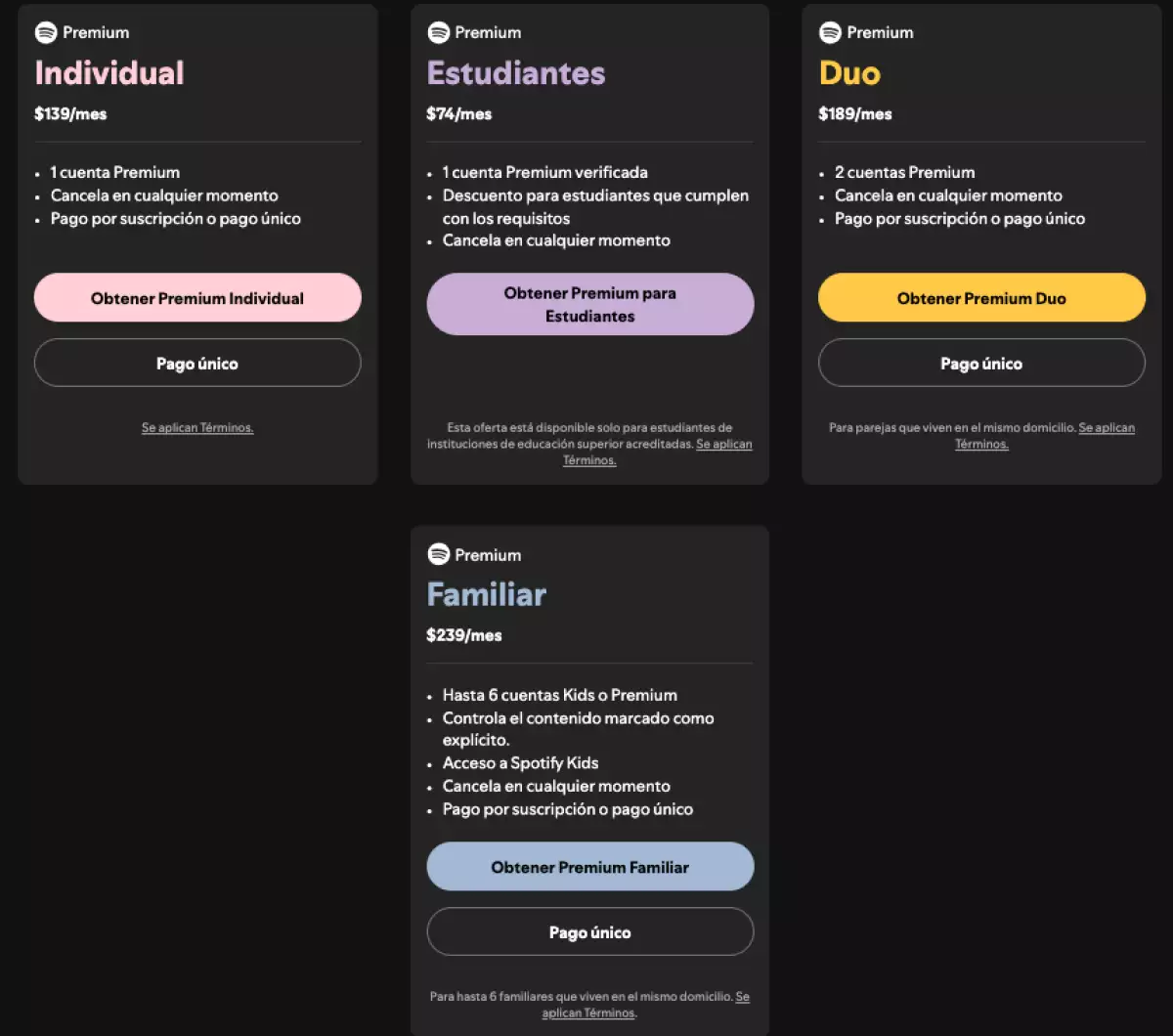
Task: Open the Términos link on Duo card
Action: [981, 444]
